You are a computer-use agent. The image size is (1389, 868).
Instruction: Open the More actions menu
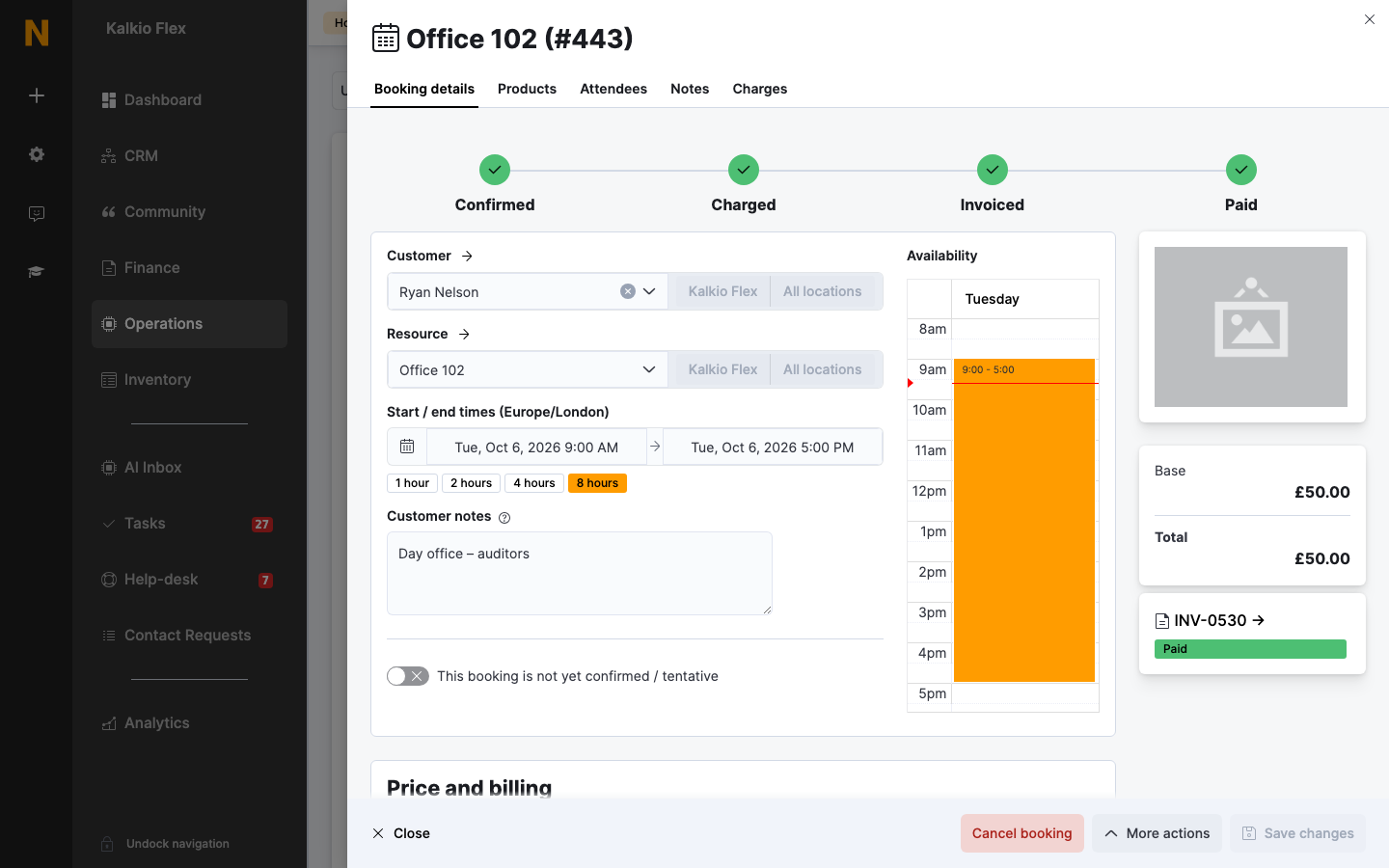[1157, 833]
